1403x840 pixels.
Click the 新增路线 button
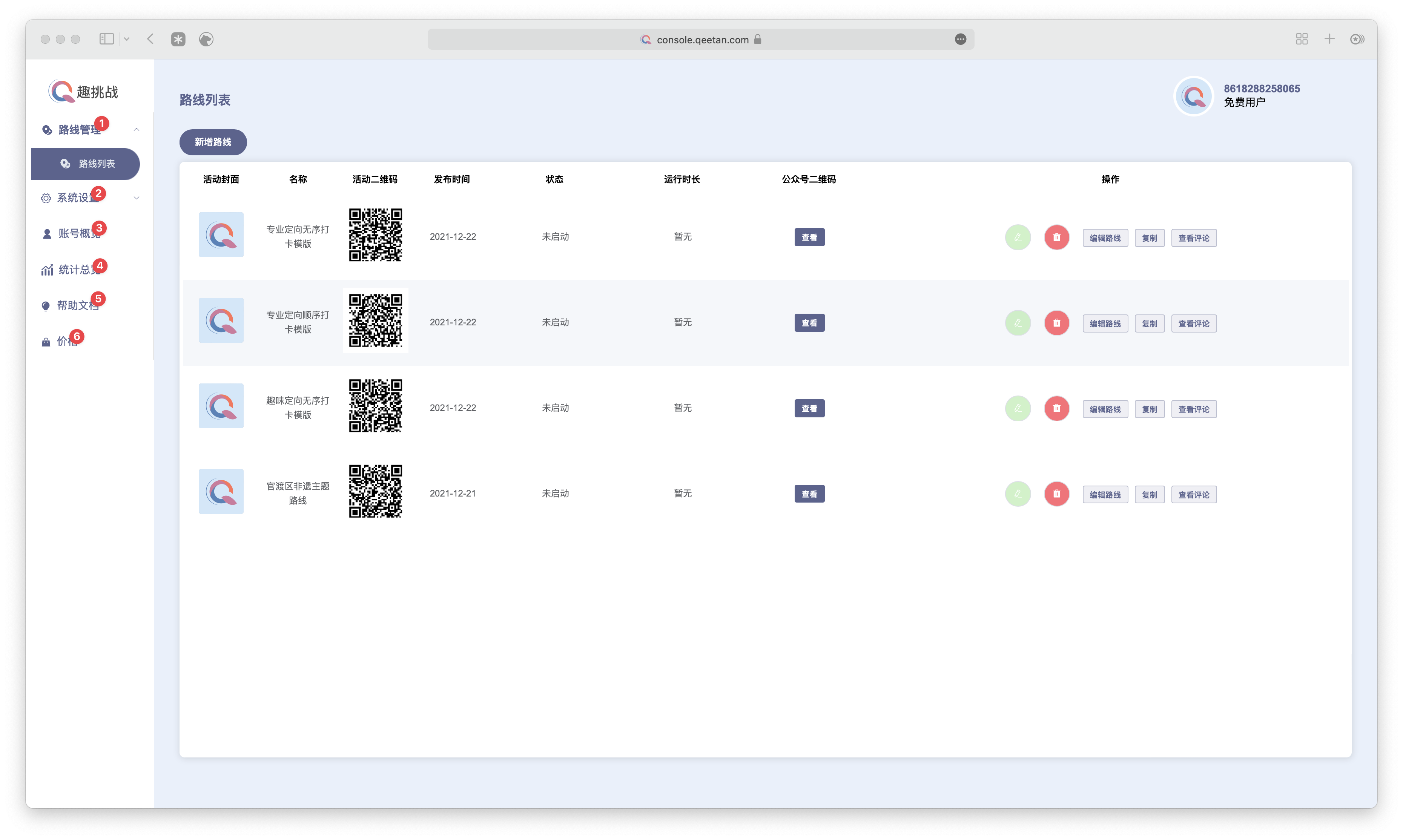213,142
